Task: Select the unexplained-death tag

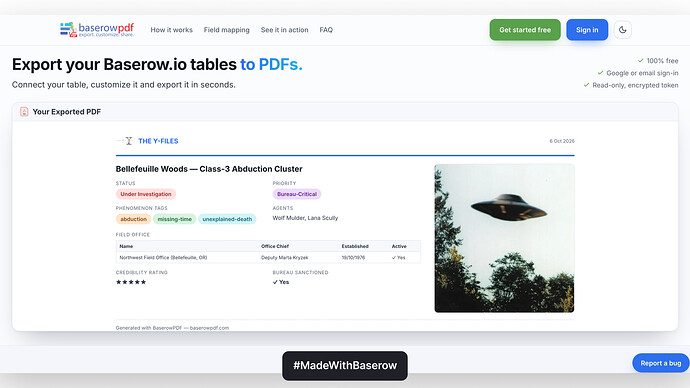Action: 227,219
